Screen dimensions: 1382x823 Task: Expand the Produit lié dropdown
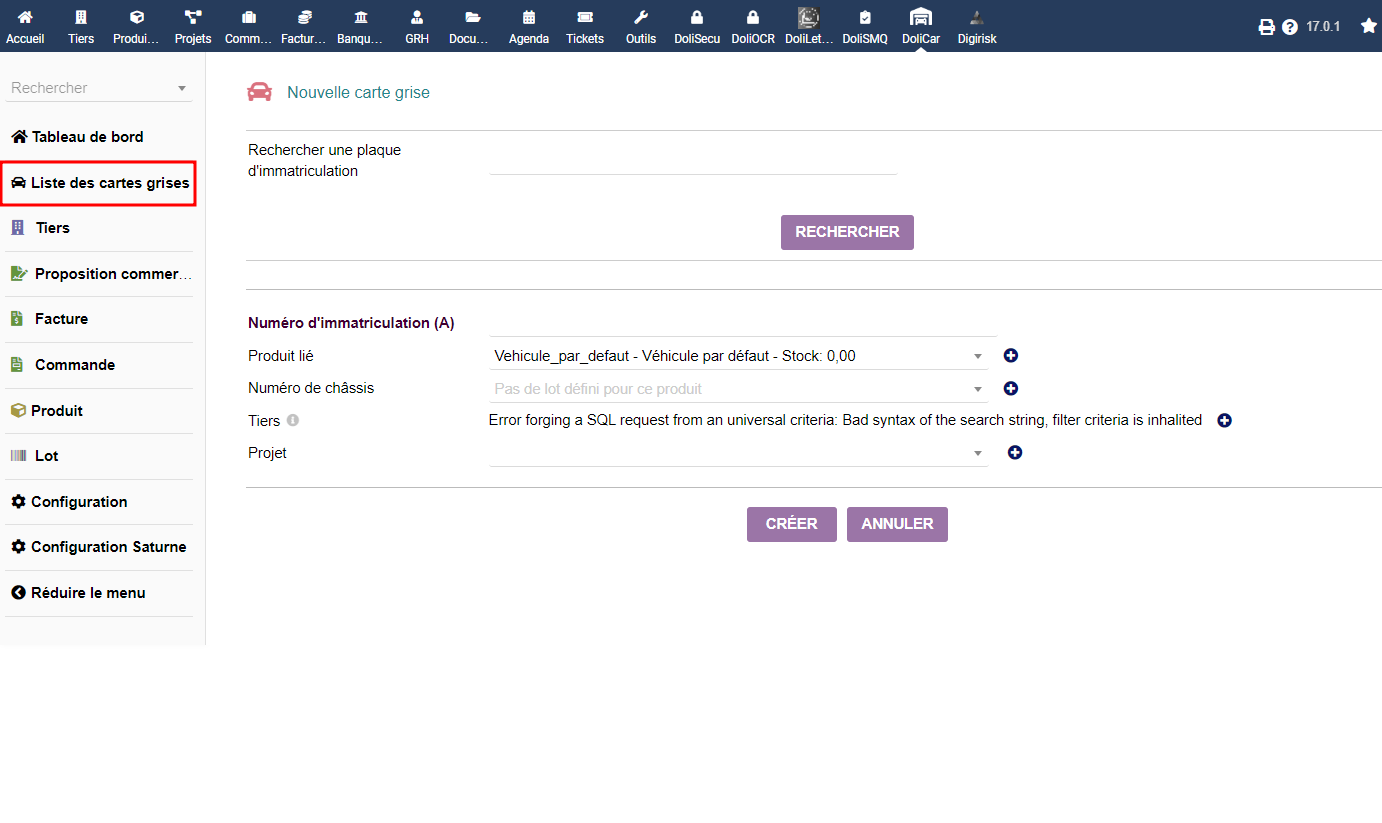coord(738,356)
